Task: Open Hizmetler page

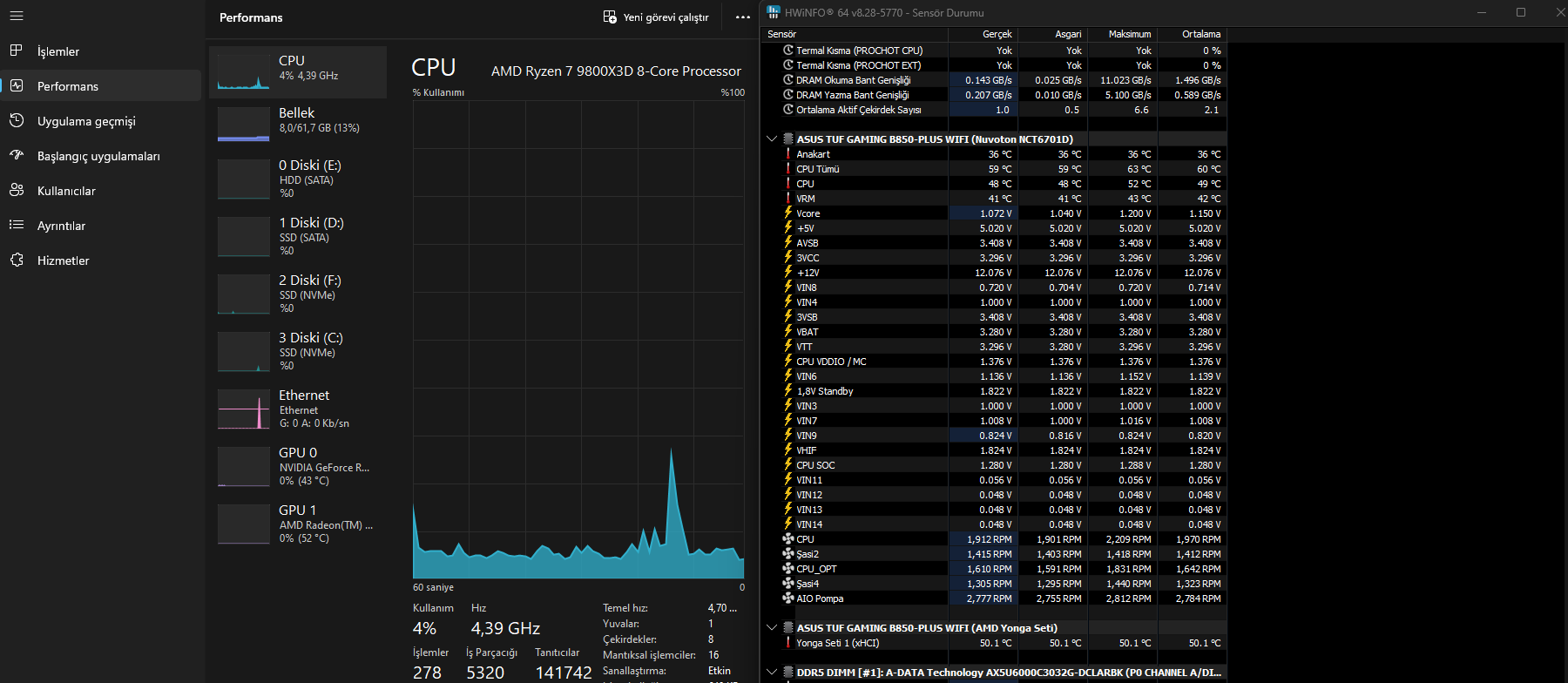Action: click(101, 260)
